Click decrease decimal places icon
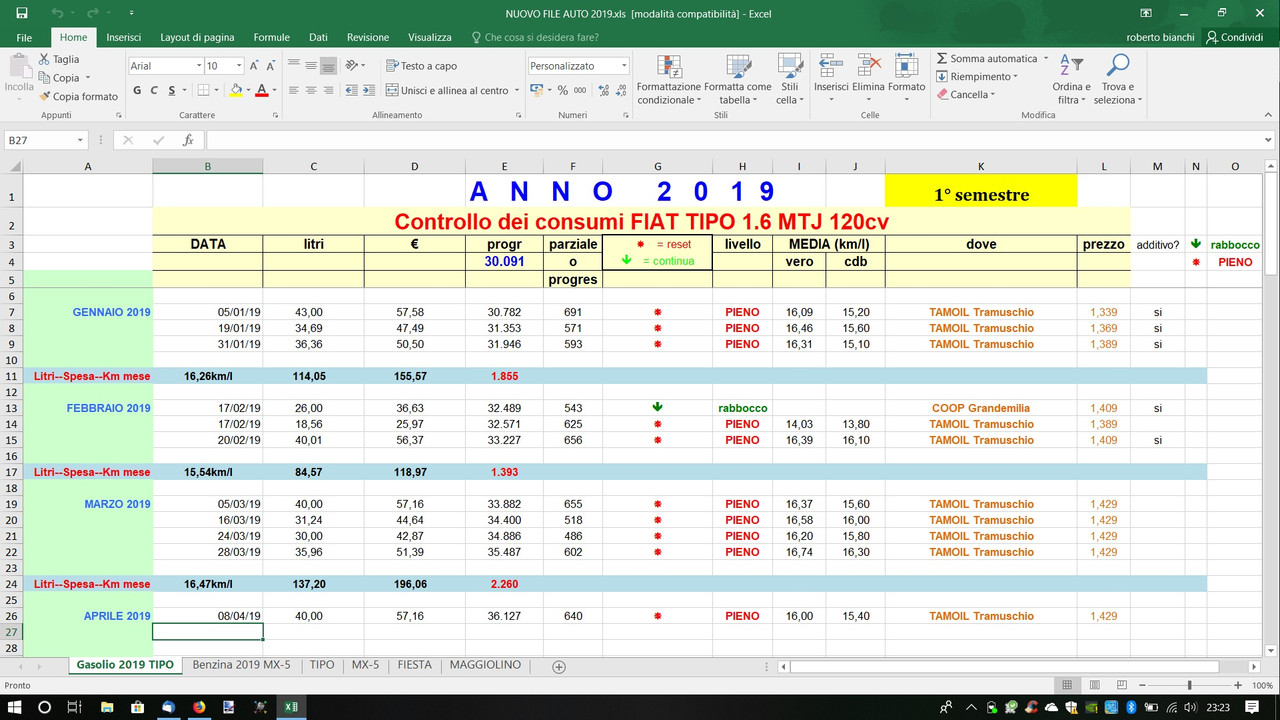1280x720 pixels. (x=619, y=90)
